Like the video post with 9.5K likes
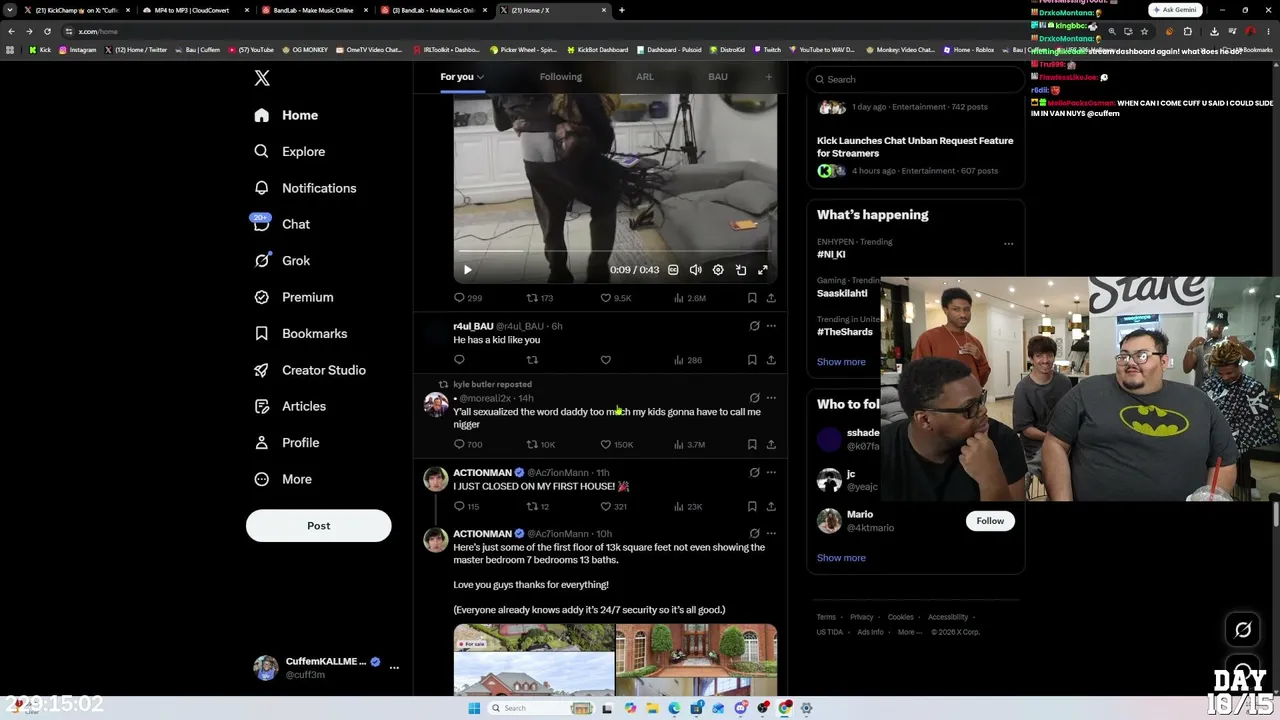 pyautogui.click(x=615, y=298)
